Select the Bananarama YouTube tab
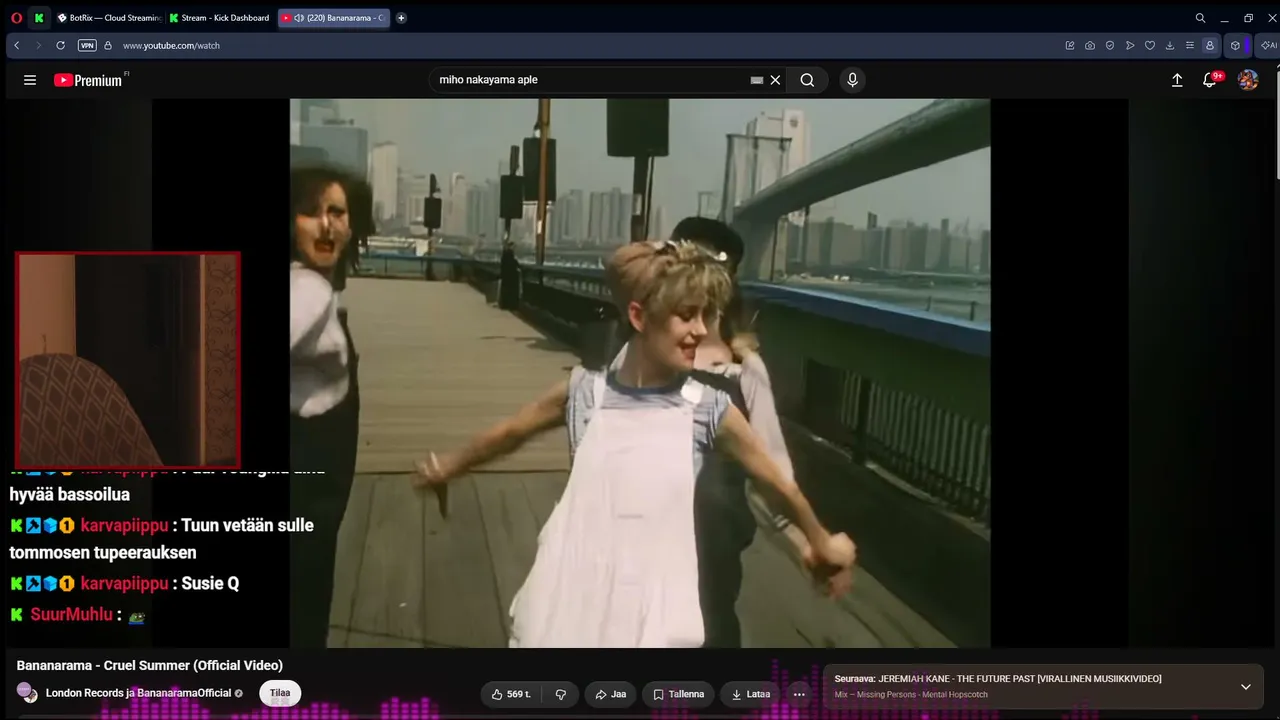1280x720 pixels. [334, 18]
